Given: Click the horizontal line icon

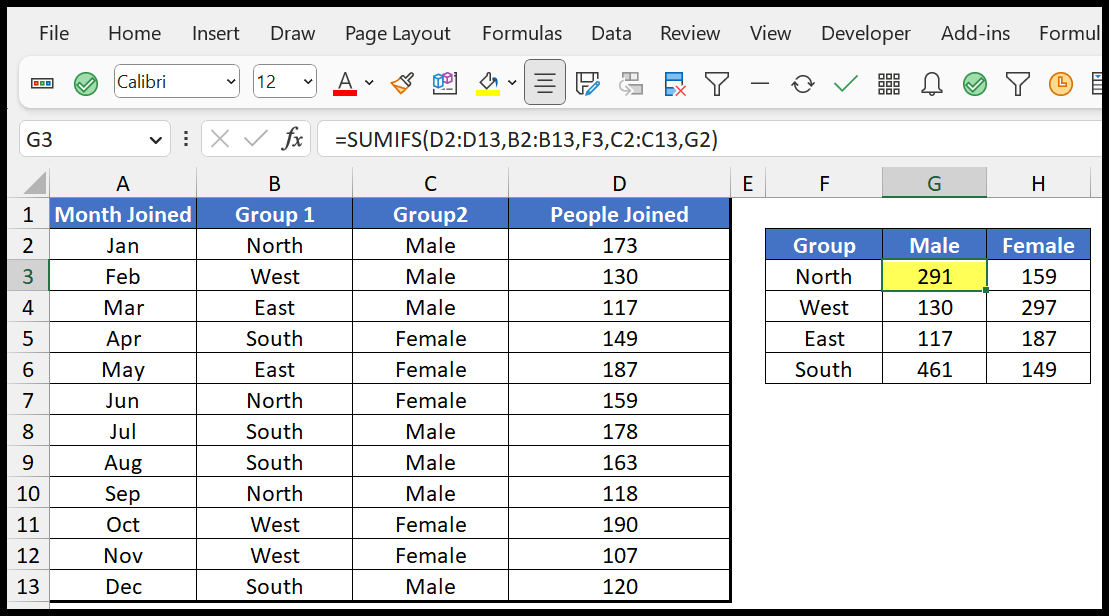Looking at the screenshot, I should [x=760, y=83].
